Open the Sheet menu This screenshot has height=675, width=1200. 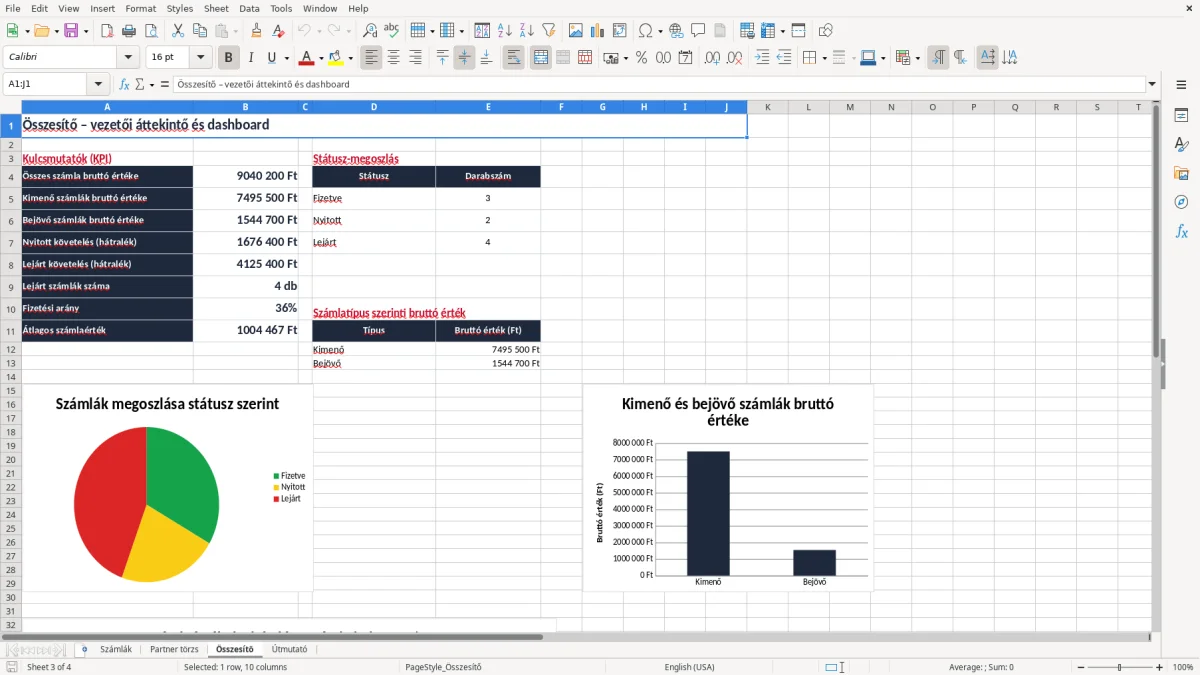click(216, 8)
